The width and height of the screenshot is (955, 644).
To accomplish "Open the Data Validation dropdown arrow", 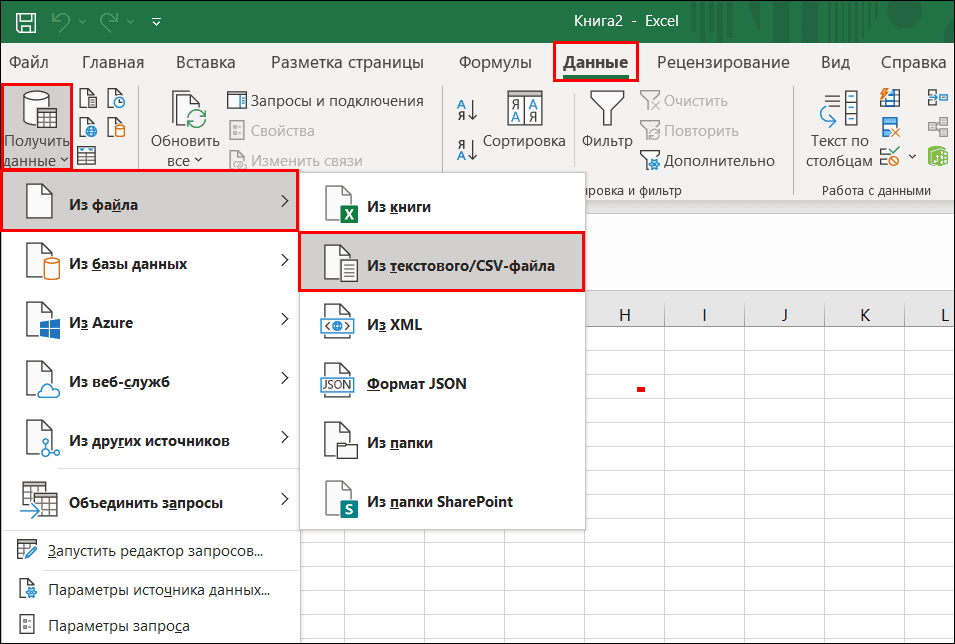I will click(x=912, y=157).
